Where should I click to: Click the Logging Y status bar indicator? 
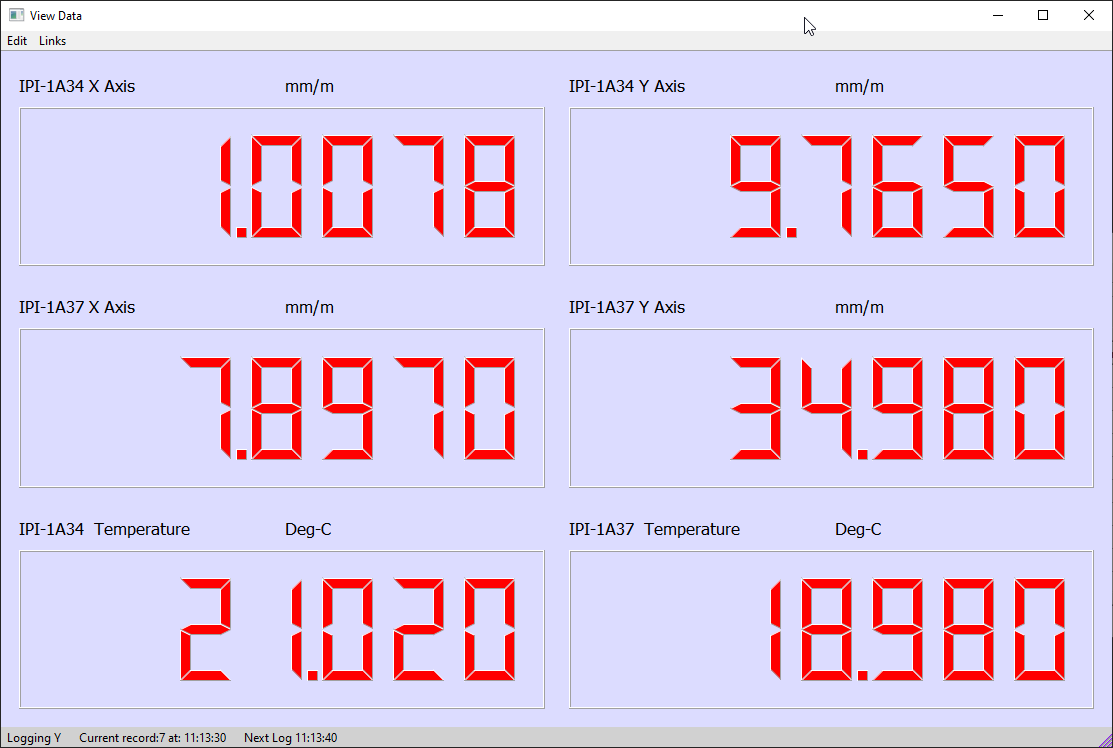34,738
